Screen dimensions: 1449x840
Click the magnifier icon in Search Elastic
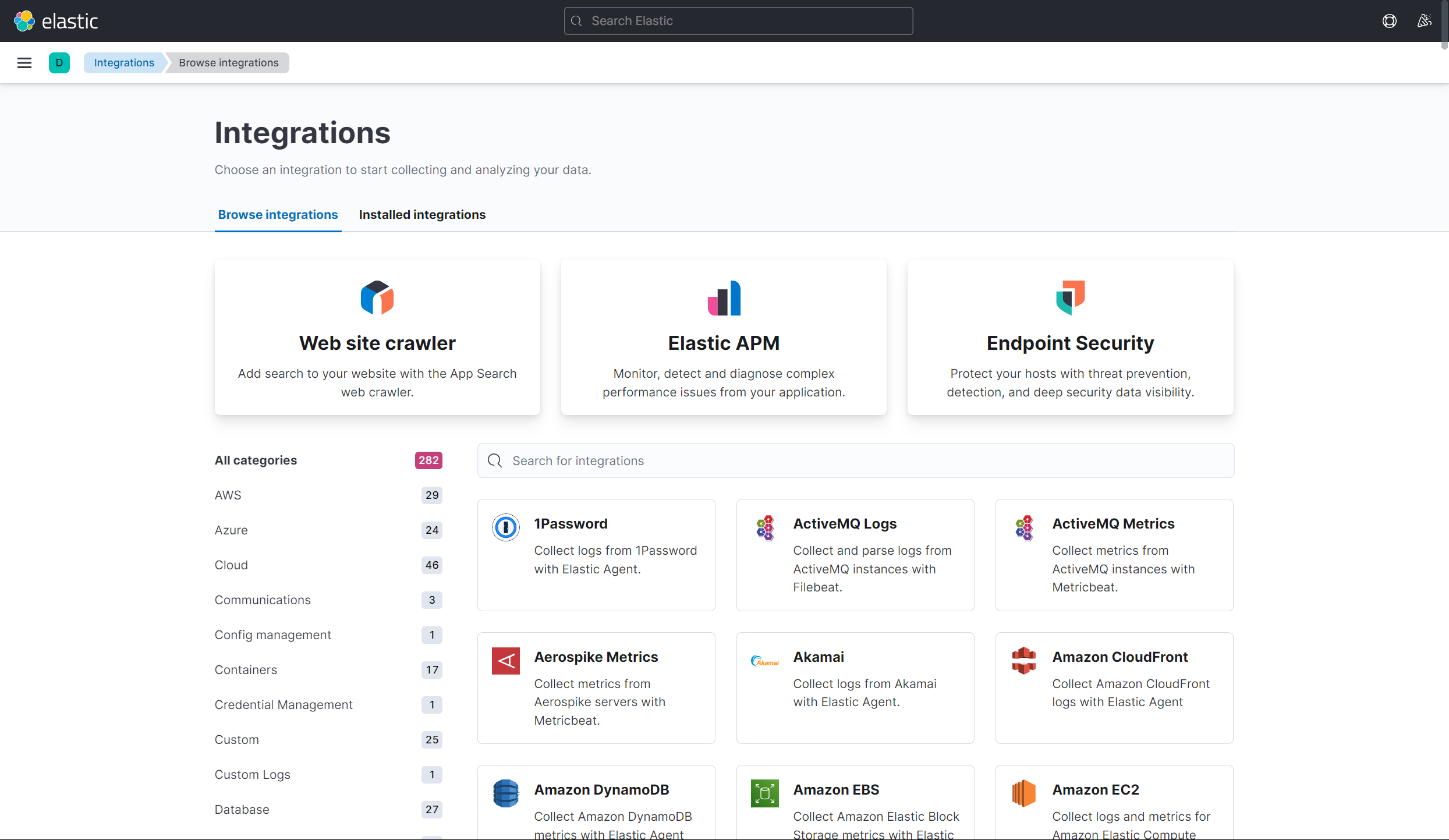click(x=576, y=21)
